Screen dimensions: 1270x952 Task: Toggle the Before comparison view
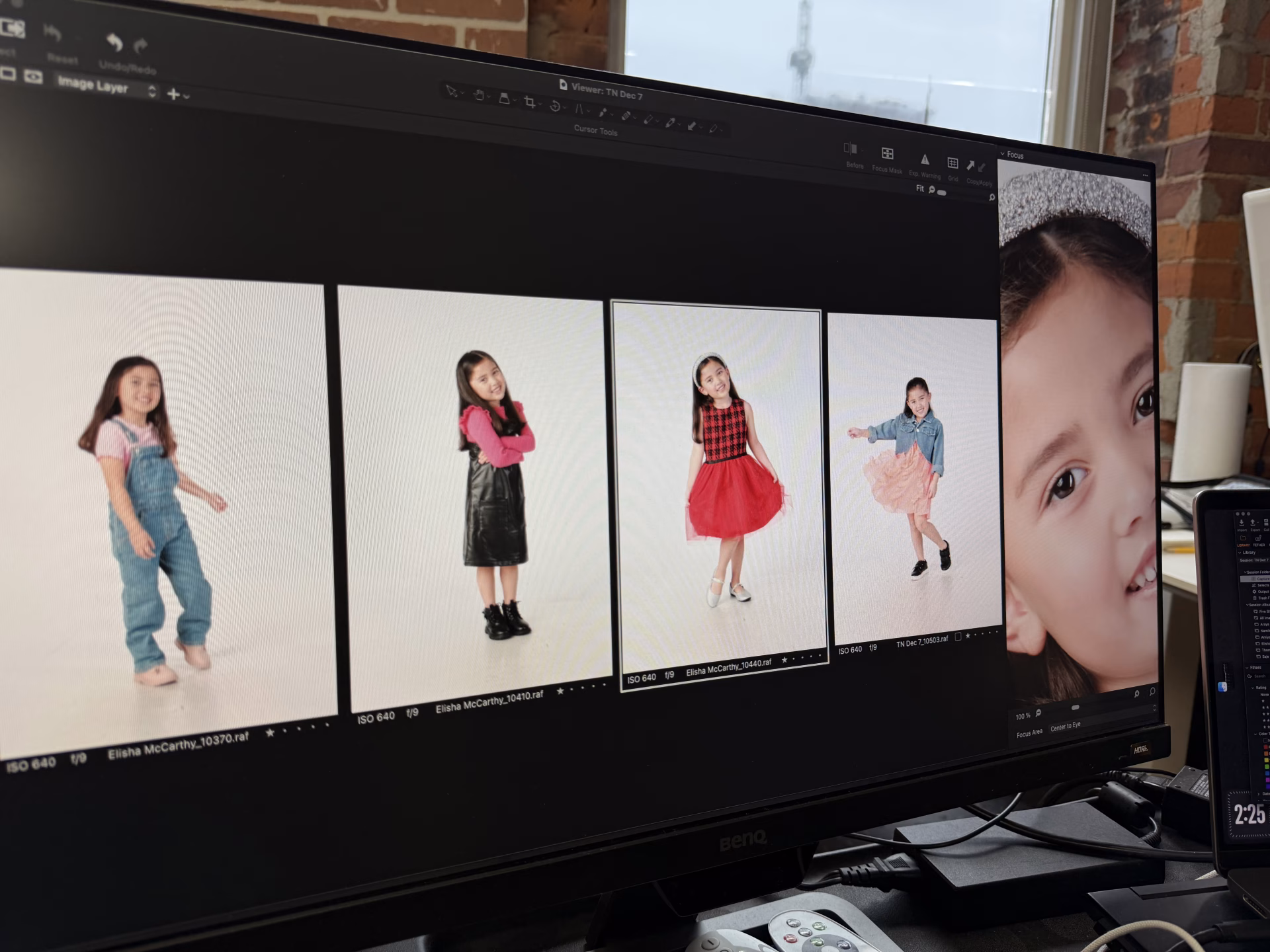851,149
